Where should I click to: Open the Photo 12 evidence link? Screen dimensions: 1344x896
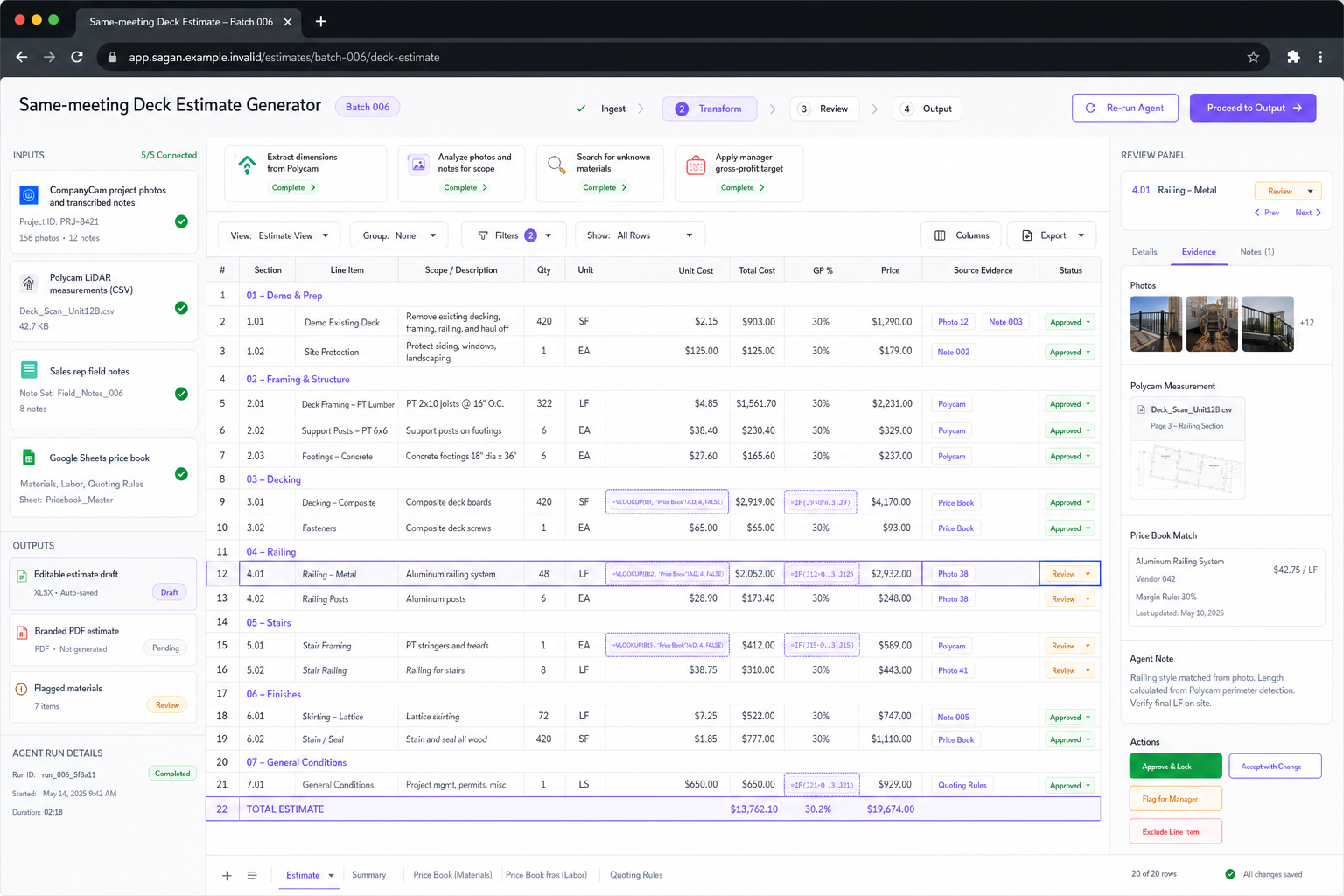coord(953,322)
